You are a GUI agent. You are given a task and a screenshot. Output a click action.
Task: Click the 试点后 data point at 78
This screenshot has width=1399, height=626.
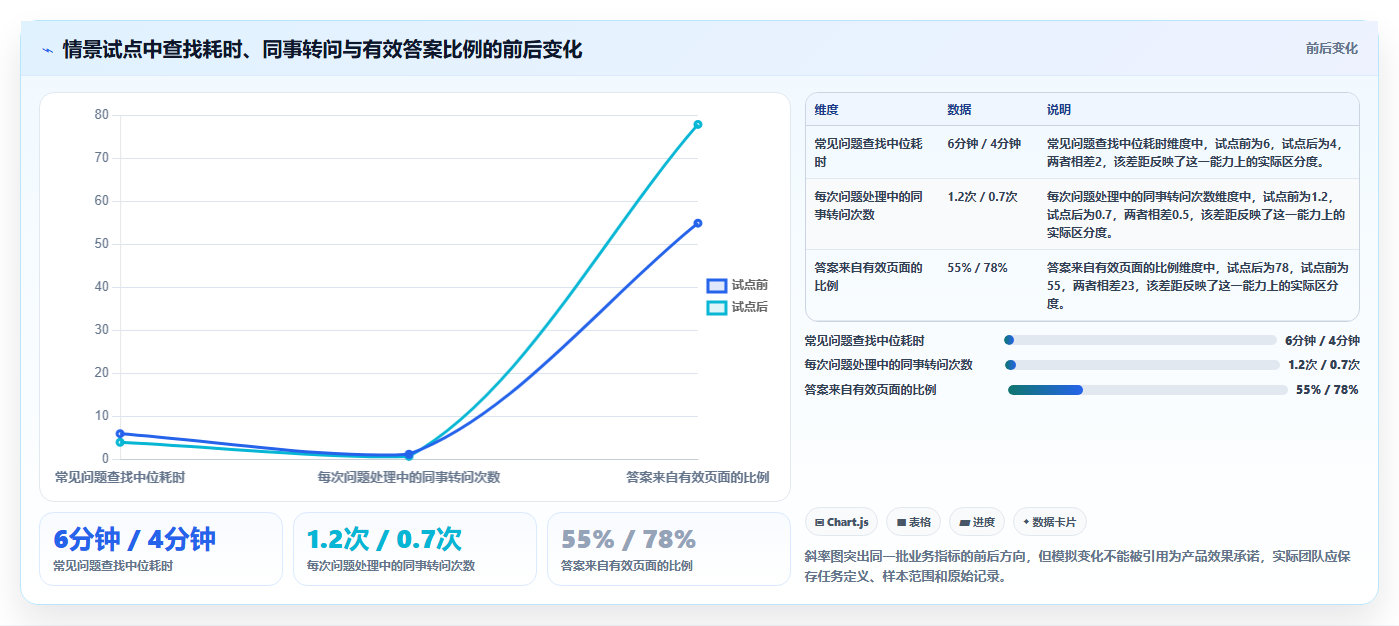click(x=698, y=124)
